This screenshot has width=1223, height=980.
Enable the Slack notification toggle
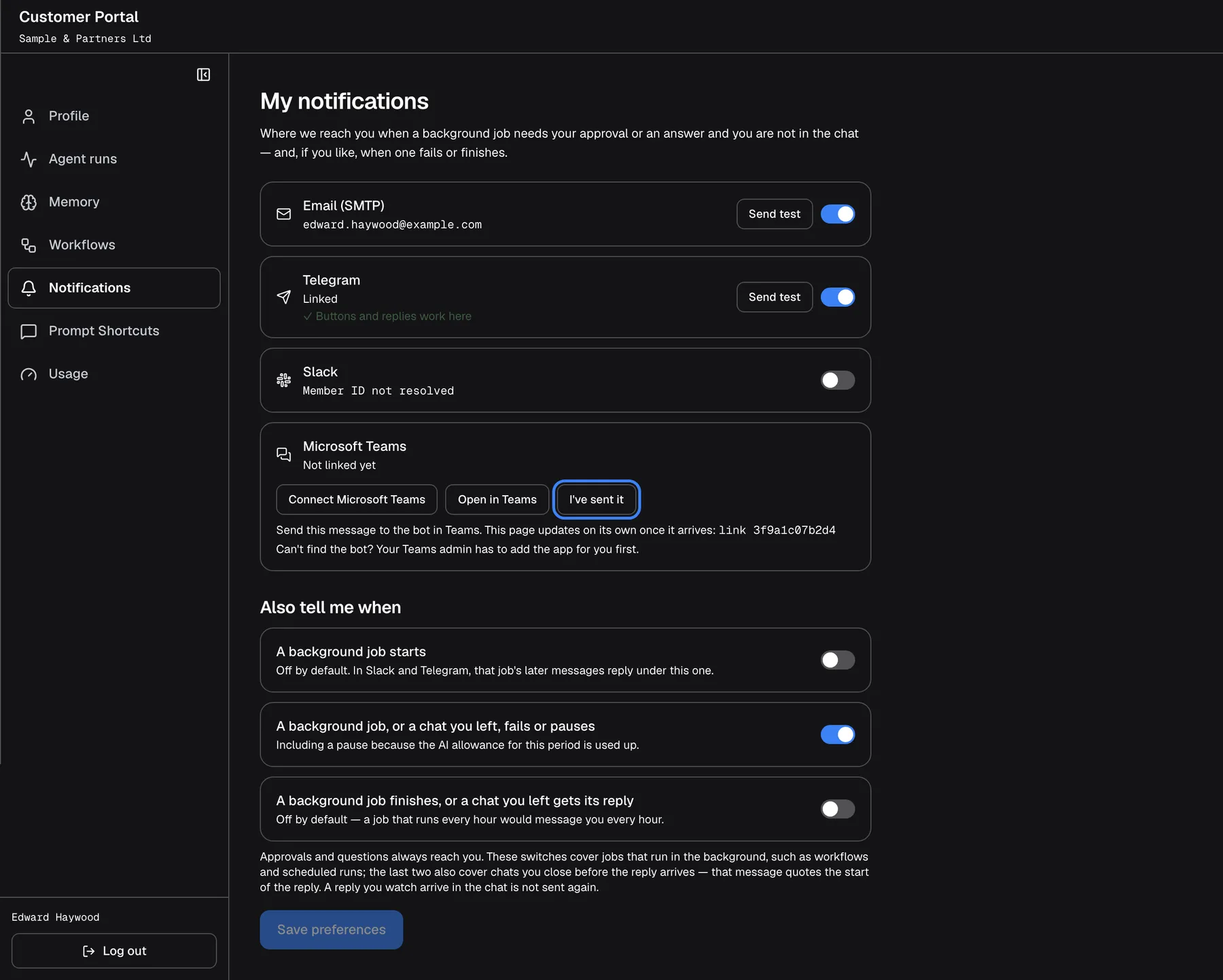tap(838, 380)
